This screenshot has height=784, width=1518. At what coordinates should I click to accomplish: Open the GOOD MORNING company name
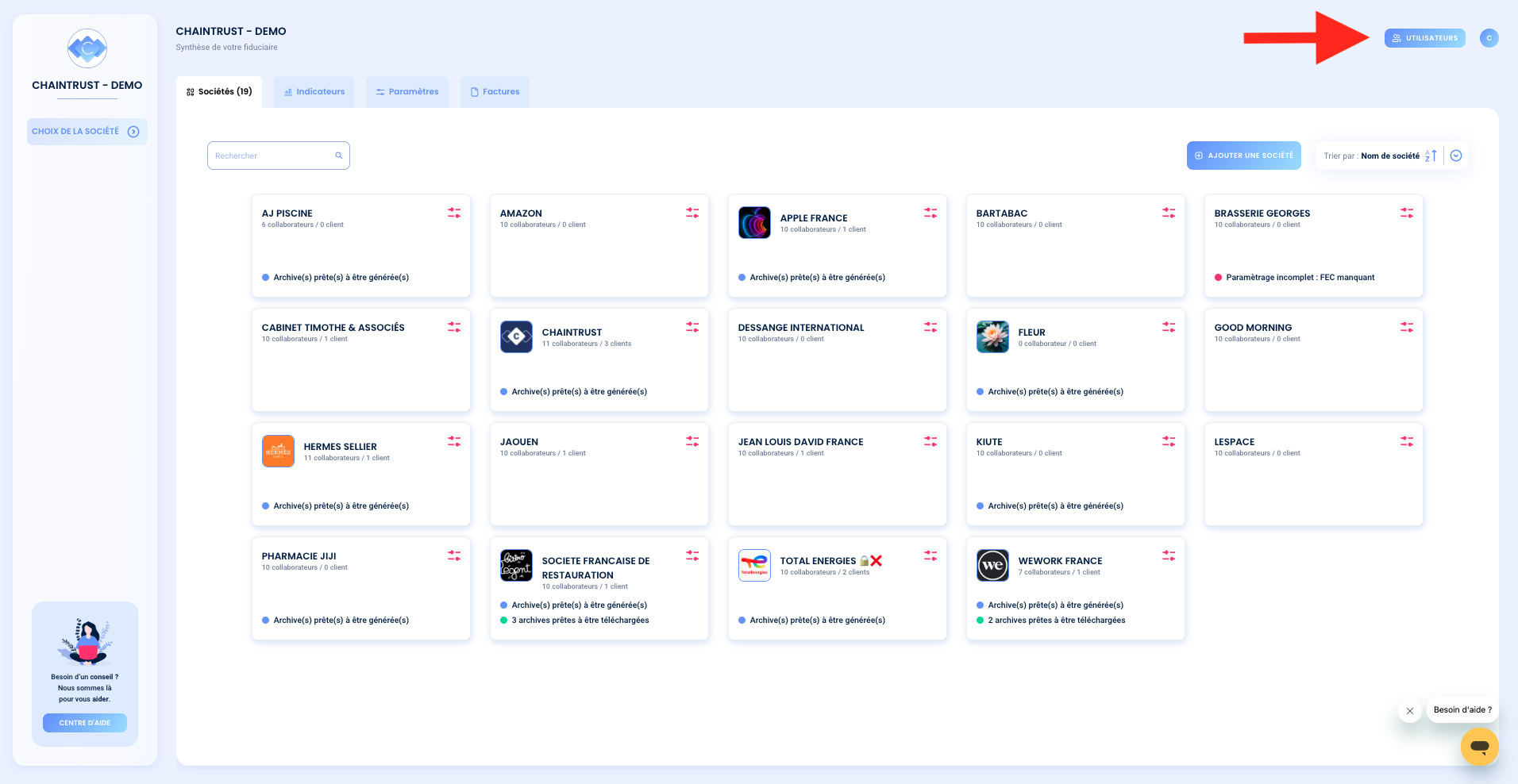click(x=1253, y=328)
